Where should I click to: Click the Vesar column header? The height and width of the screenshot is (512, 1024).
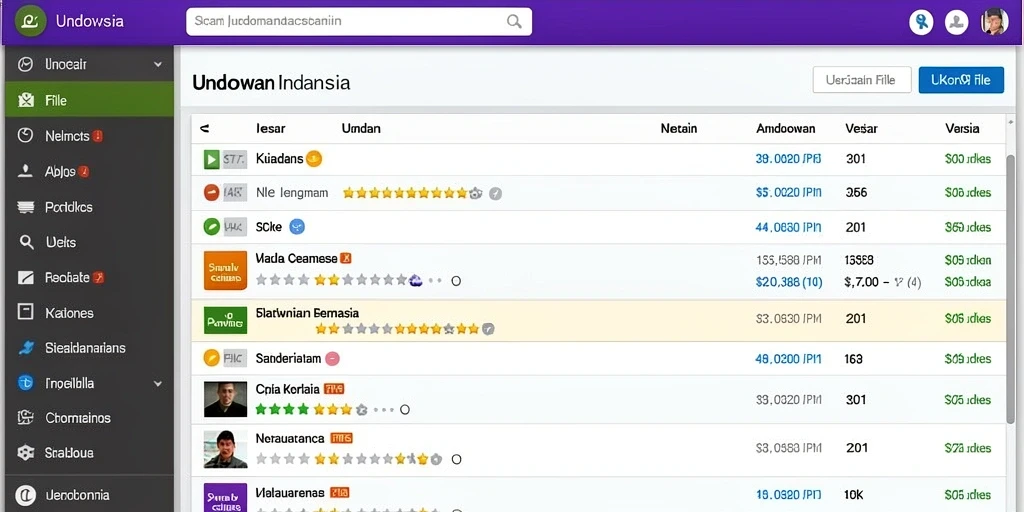point(861,129)
